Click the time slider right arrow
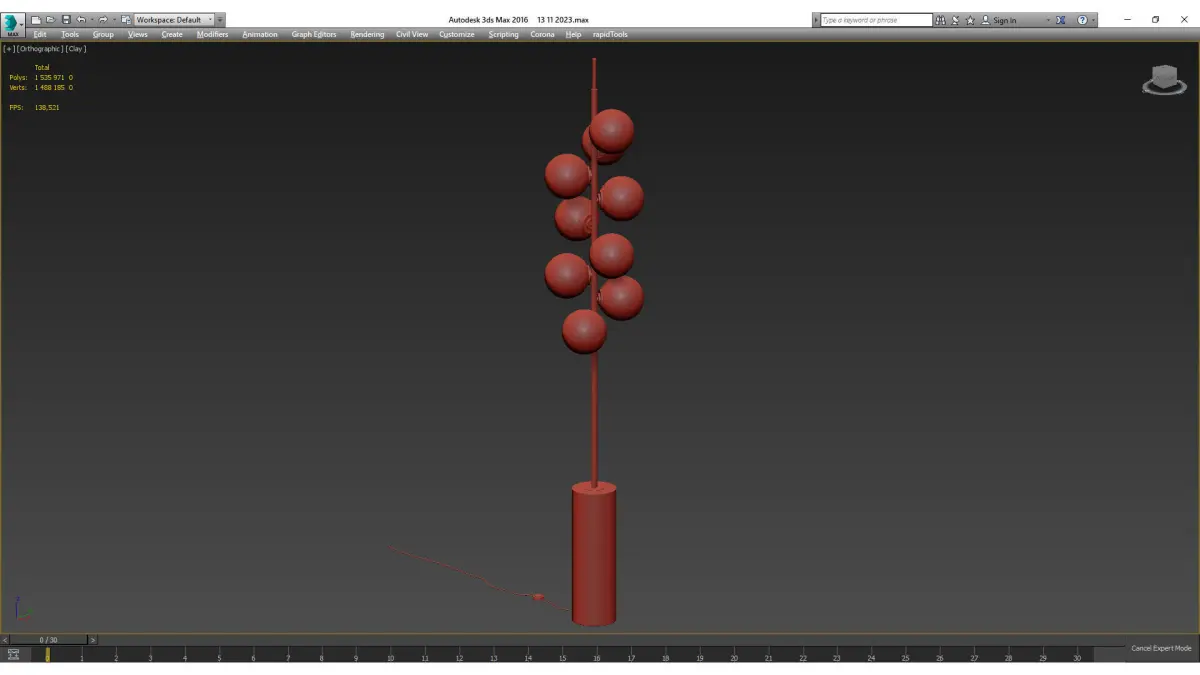The height and width of the screenshot is (675, 1200). (93, 639)
